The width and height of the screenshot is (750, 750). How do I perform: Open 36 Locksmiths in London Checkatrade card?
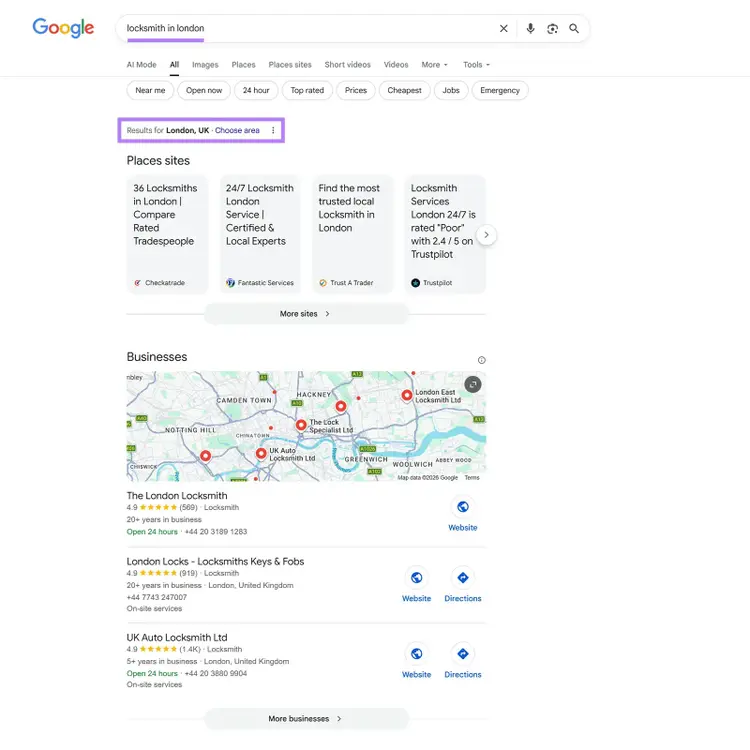click(x=167, y=234)
